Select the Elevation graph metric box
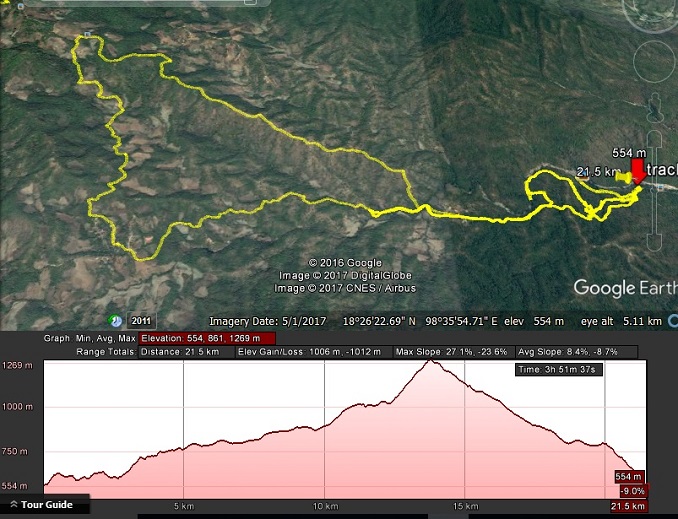The image size is (678, 519). (x=207, y=338)
